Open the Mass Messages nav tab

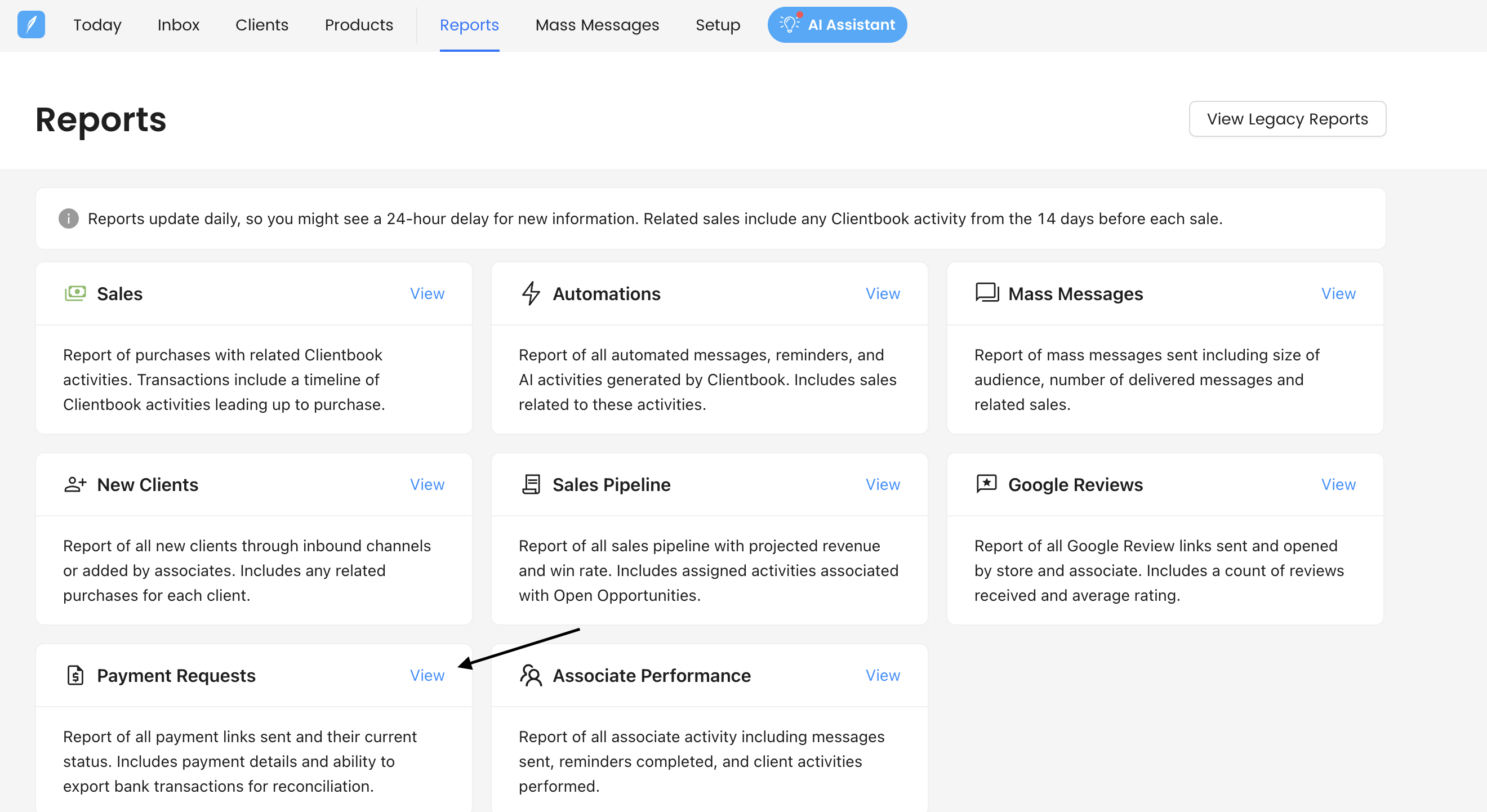(597, 25)
